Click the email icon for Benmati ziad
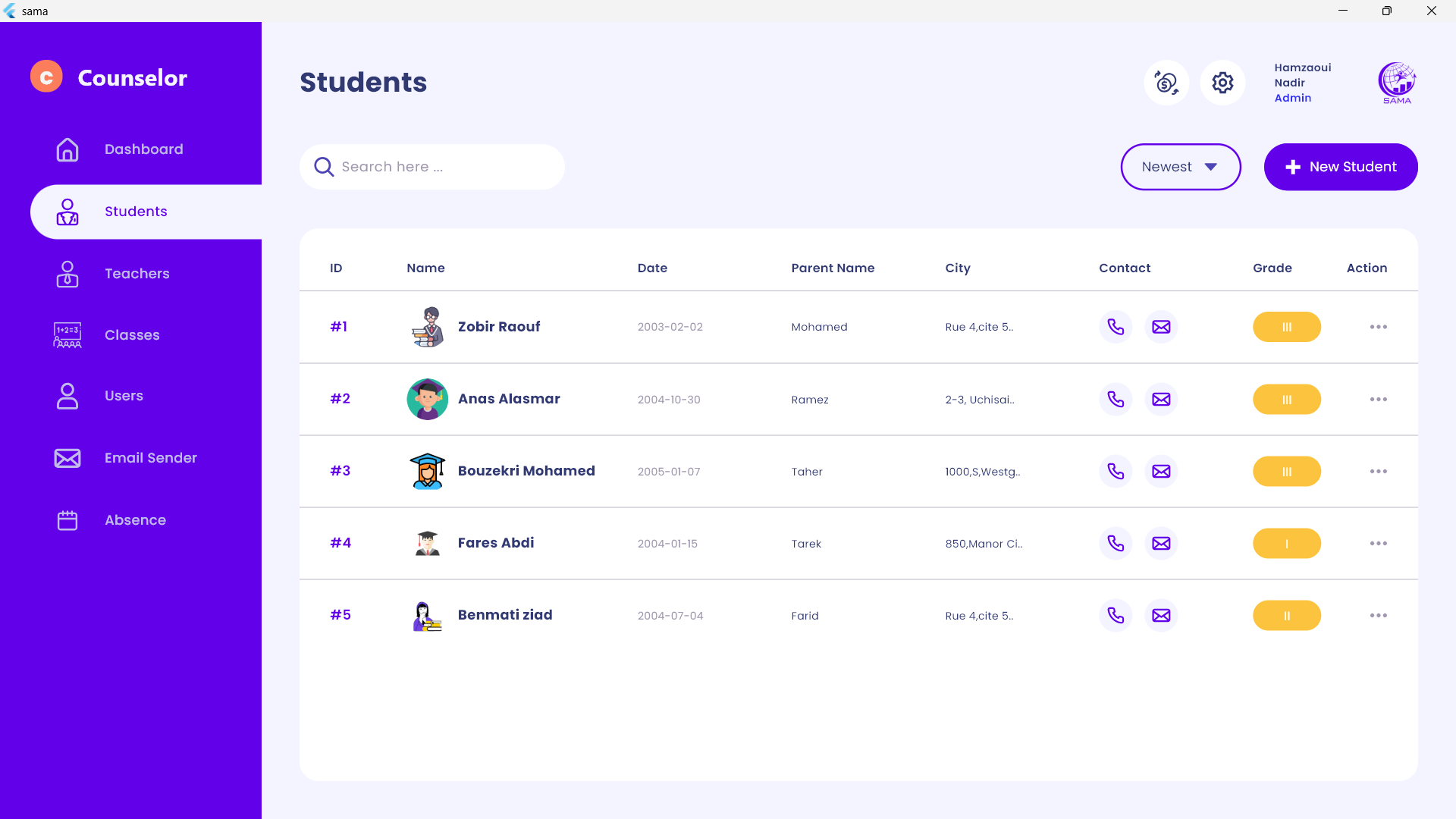 [1161, 616]
